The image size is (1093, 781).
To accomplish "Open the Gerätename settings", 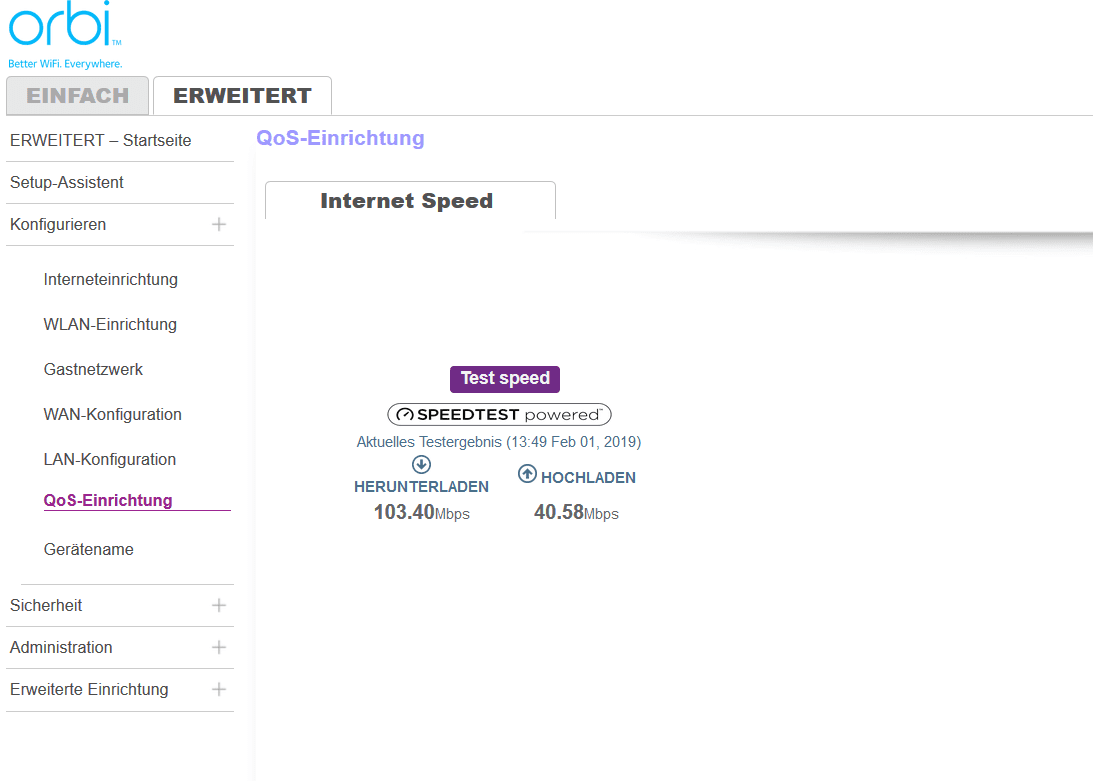I will pos(89,550).
